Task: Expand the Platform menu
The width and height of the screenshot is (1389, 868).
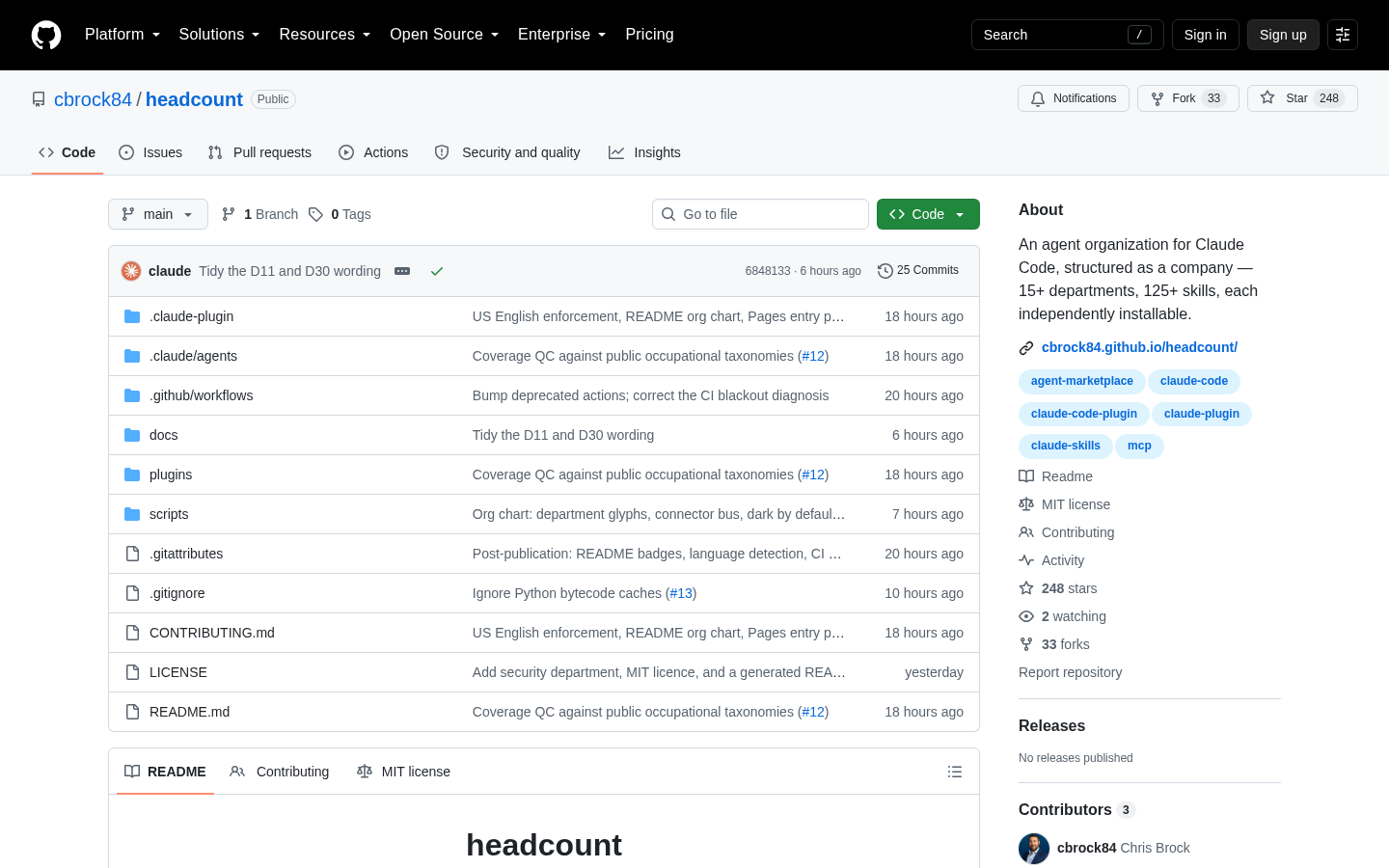Action: (123, 35)
